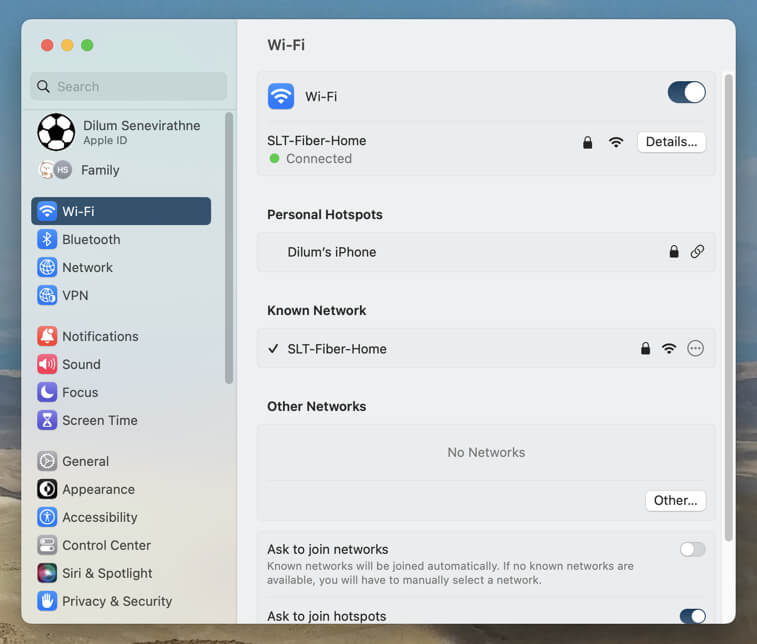Click lock icon on Dilum's iPhone row
The width and height of the screenshot is (757, 644).
click(x=674, y=252)
